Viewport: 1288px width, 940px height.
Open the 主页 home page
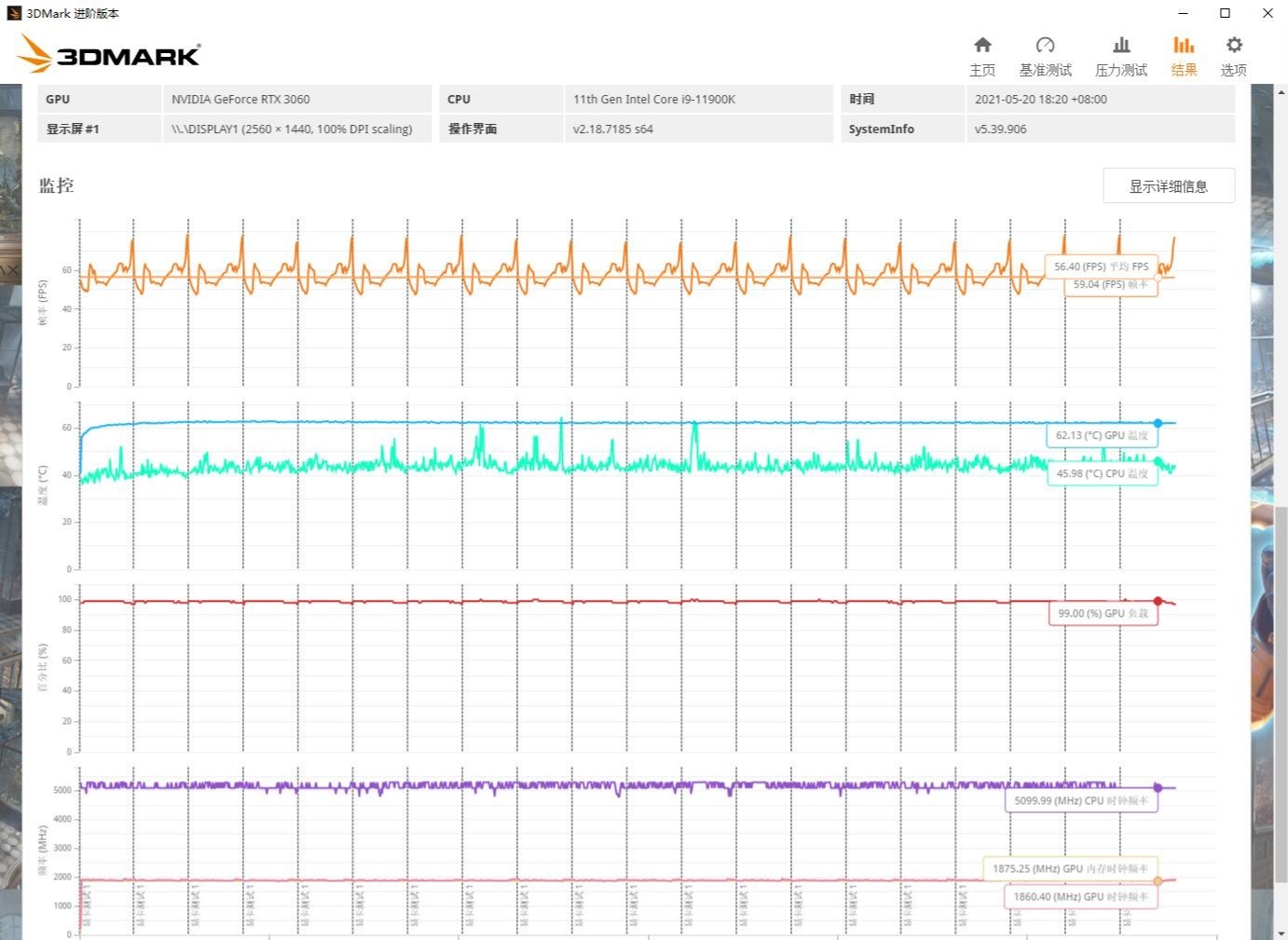coord(982,54)
